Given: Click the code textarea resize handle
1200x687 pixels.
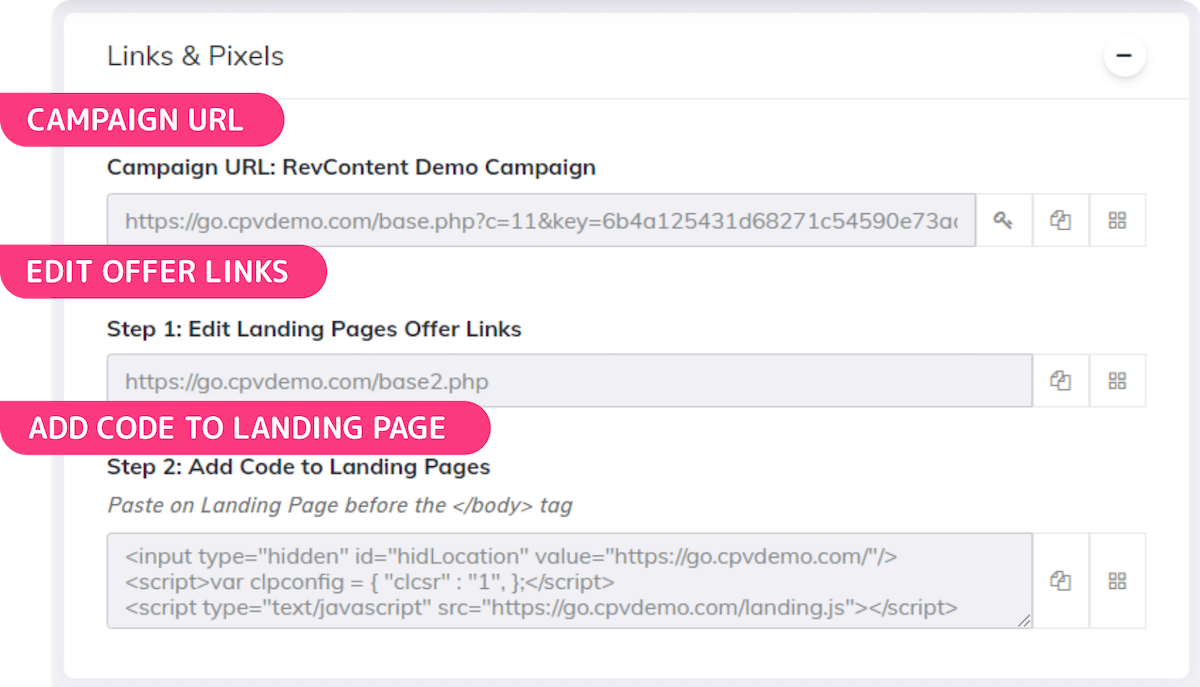Looking at the screenshot, I should pos(1024,620).
